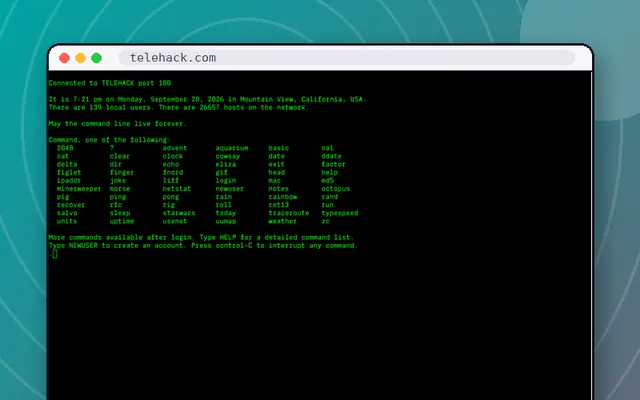Select the 'sleep' command text
This screenshot has width=640, height=400.
tap(120, 213)
